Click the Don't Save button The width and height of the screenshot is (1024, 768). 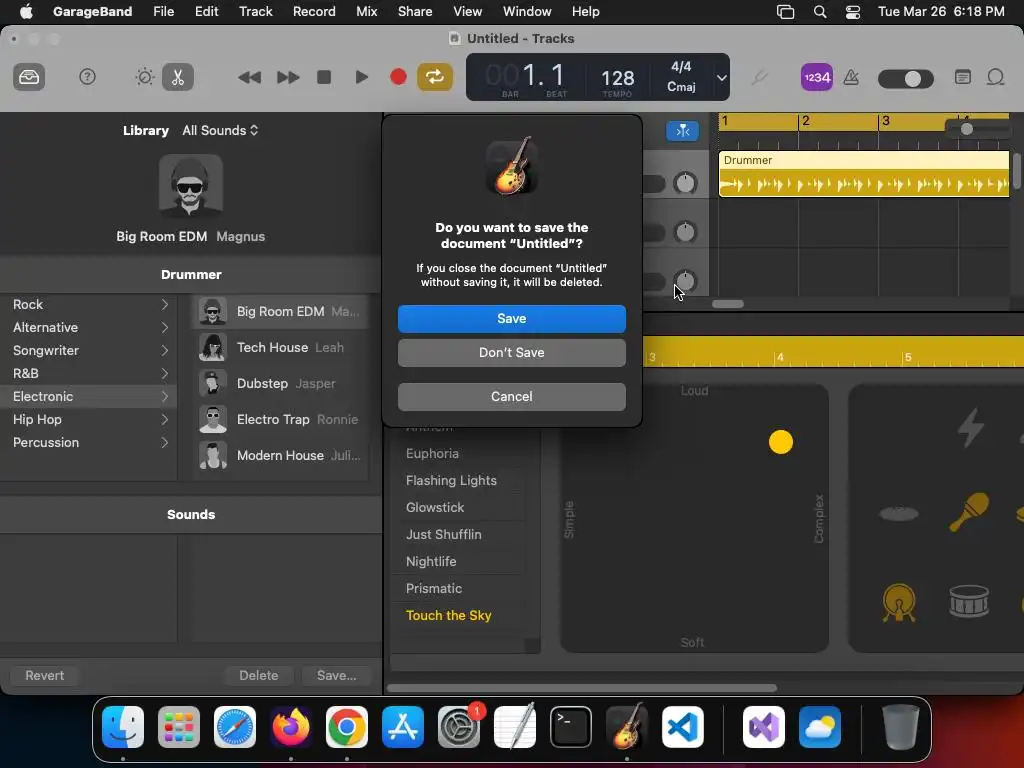tap(511, 353)
